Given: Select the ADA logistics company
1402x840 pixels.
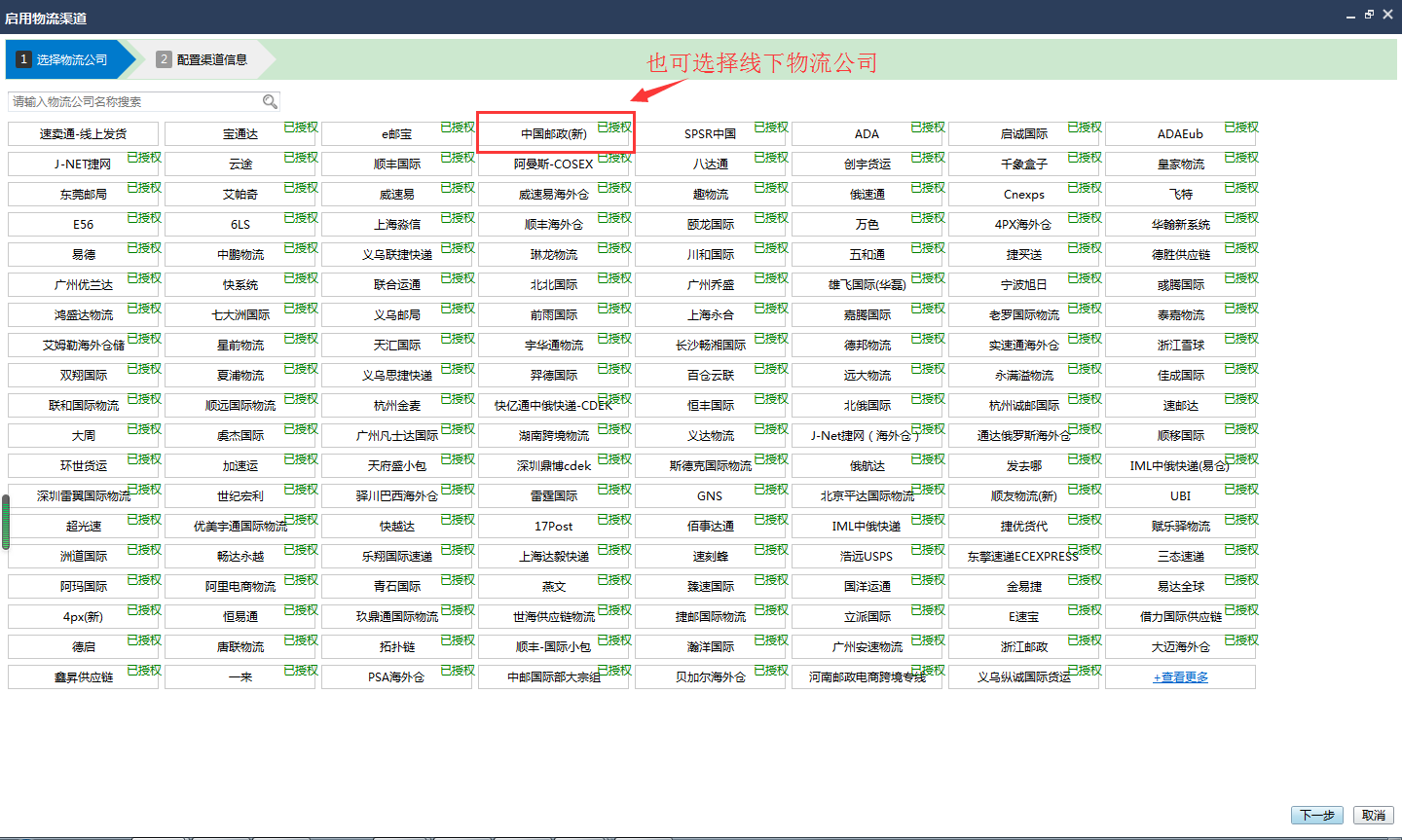Looking at the screenshot, I should click(867, 134).
